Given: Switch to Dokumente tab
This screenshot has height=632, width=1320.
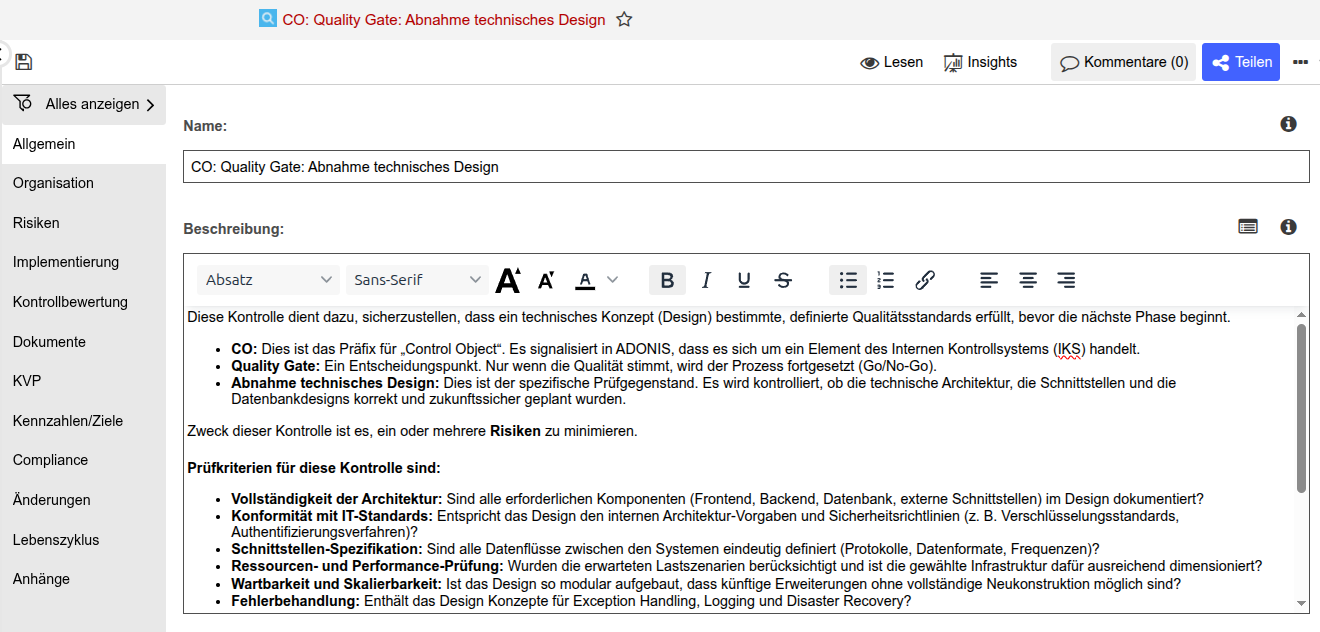Looking at the screenshot, I should 84,342.
